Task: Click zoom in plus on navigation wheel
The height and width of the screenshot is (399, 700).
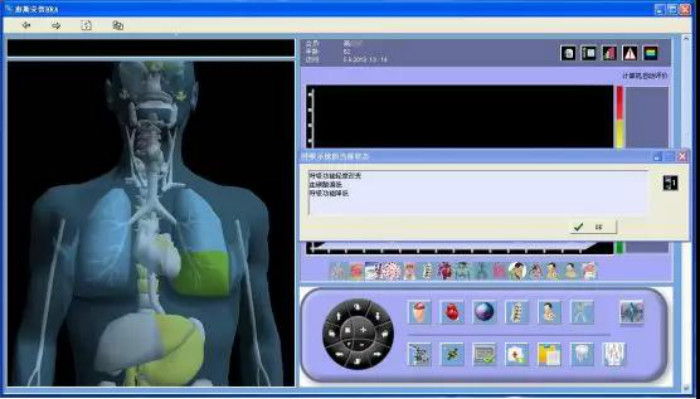Action: [x=363, y=330]
